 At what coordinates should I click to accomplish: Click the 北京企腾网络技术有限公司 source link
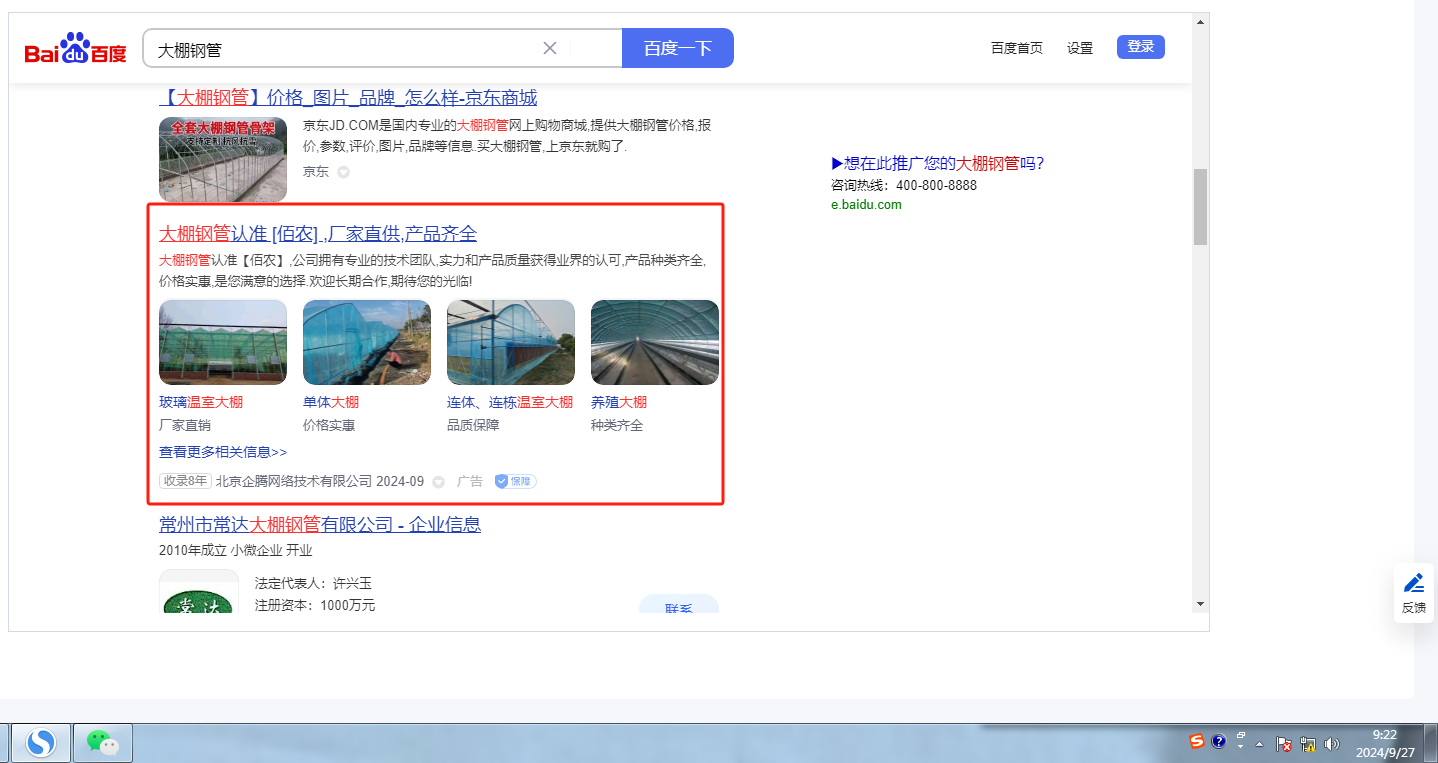pyautogui.click(x=294, y=481)
